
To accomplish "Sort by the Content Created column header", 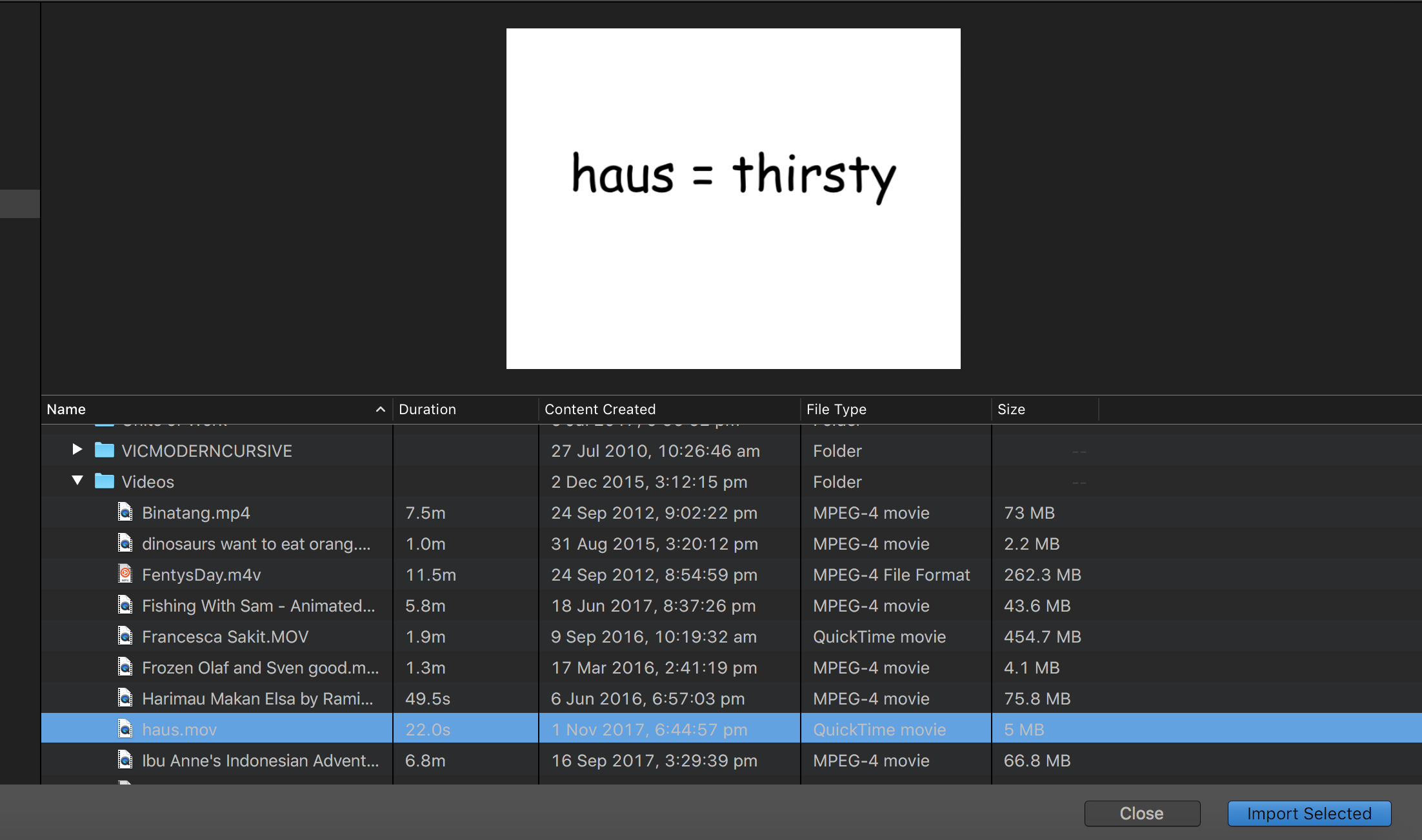I will pyautogui.click(x=600, y=409).
